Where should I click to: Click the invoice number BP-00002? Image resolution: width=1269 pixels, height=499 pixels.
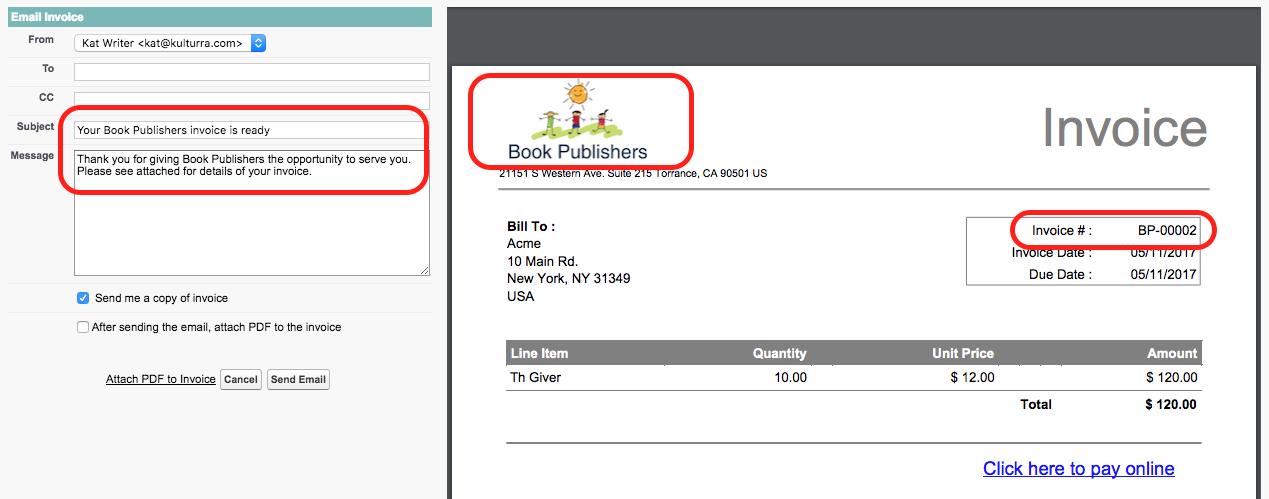pyautogui.click(x=1167, y=231)
